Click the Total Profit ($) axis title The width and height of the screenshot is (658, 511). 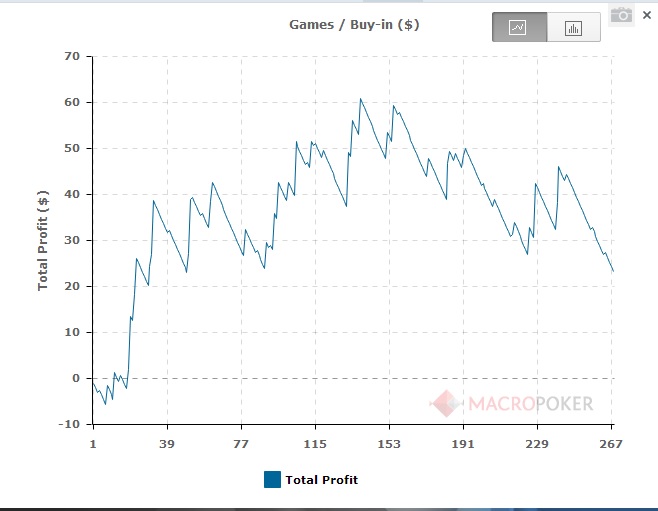[43, 240]
